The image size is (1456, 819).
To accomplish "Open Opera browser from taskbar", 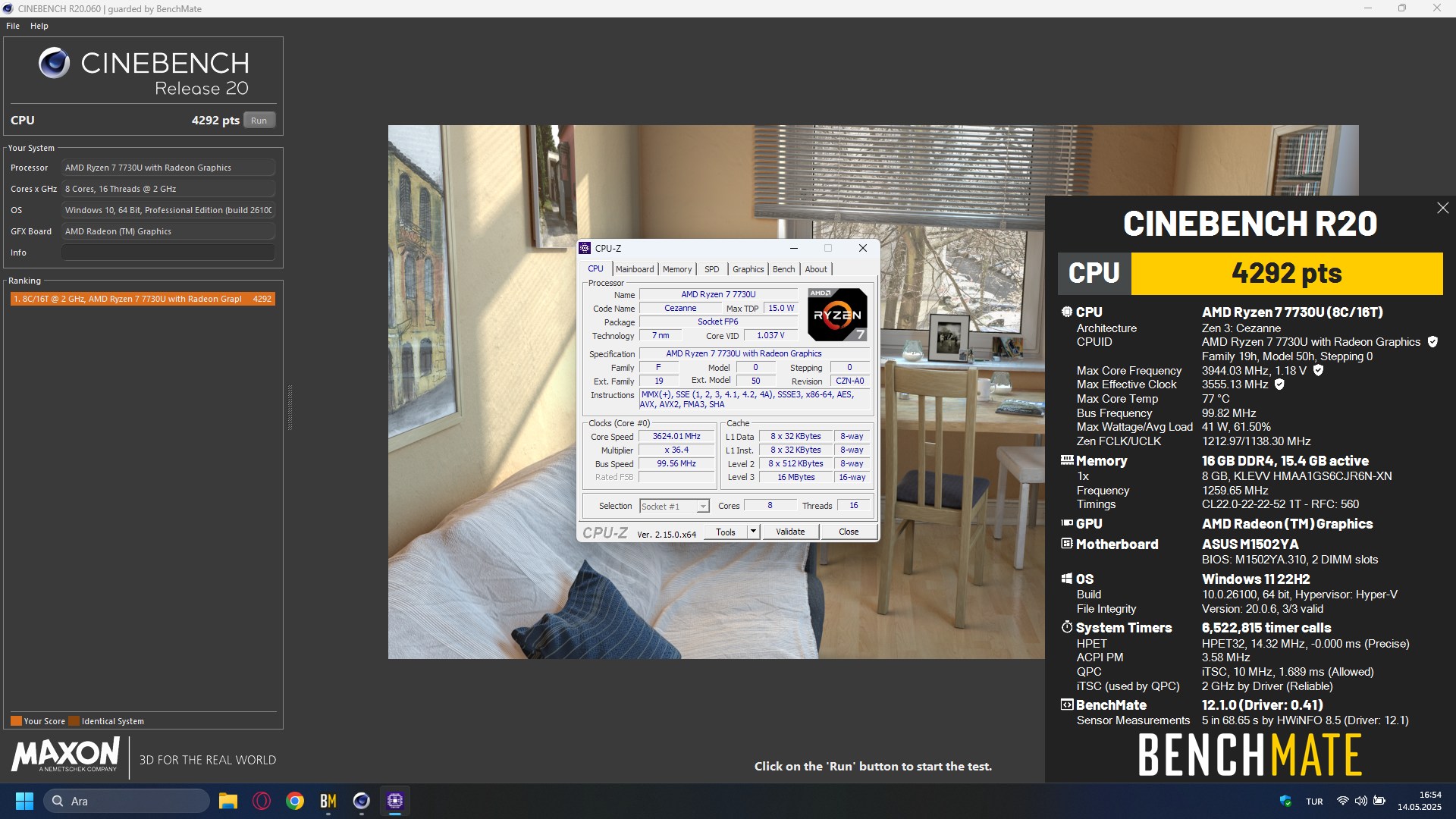I will point(262,801).
